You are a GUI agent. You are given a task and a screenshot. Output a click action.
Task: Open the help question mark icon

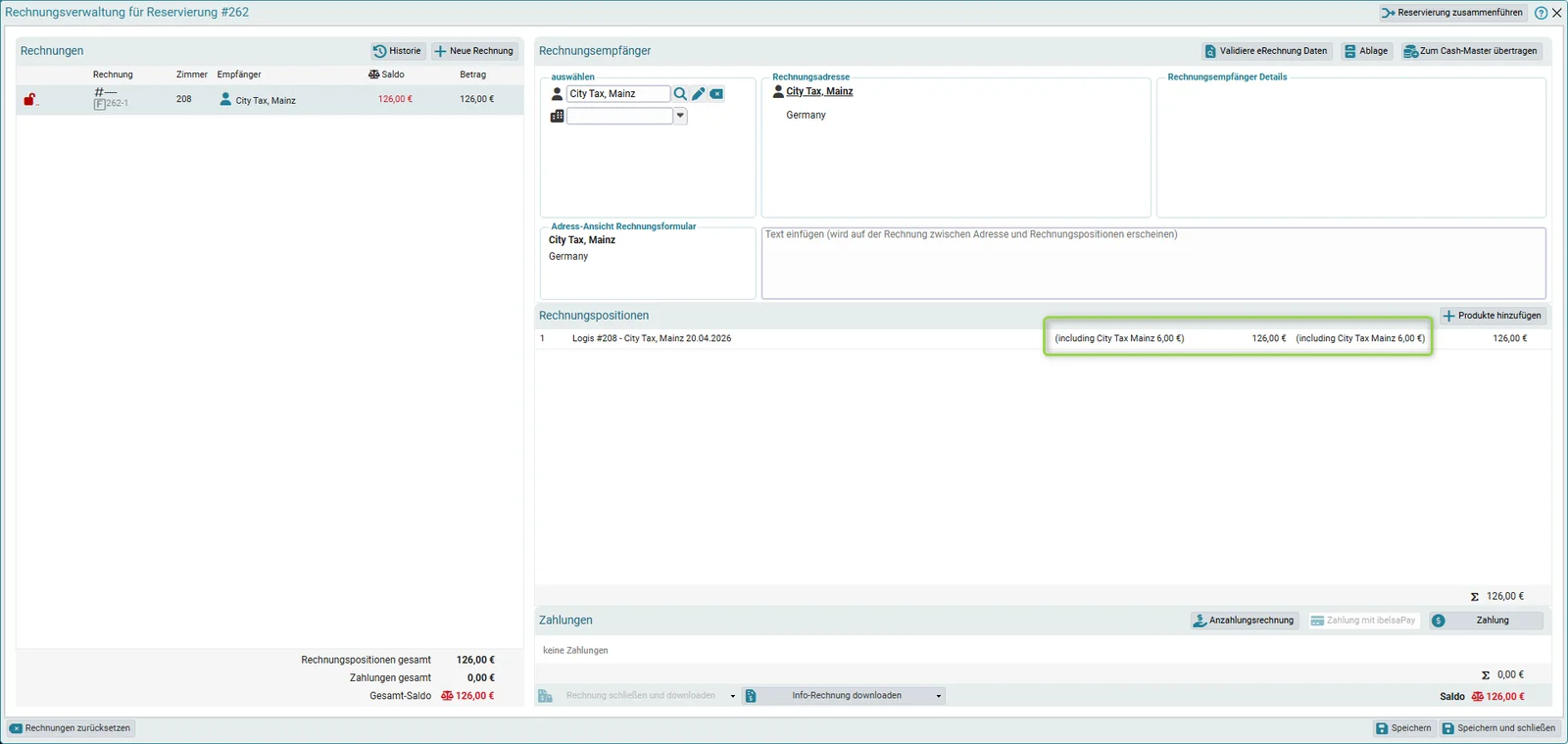[x=1541, y=13]
